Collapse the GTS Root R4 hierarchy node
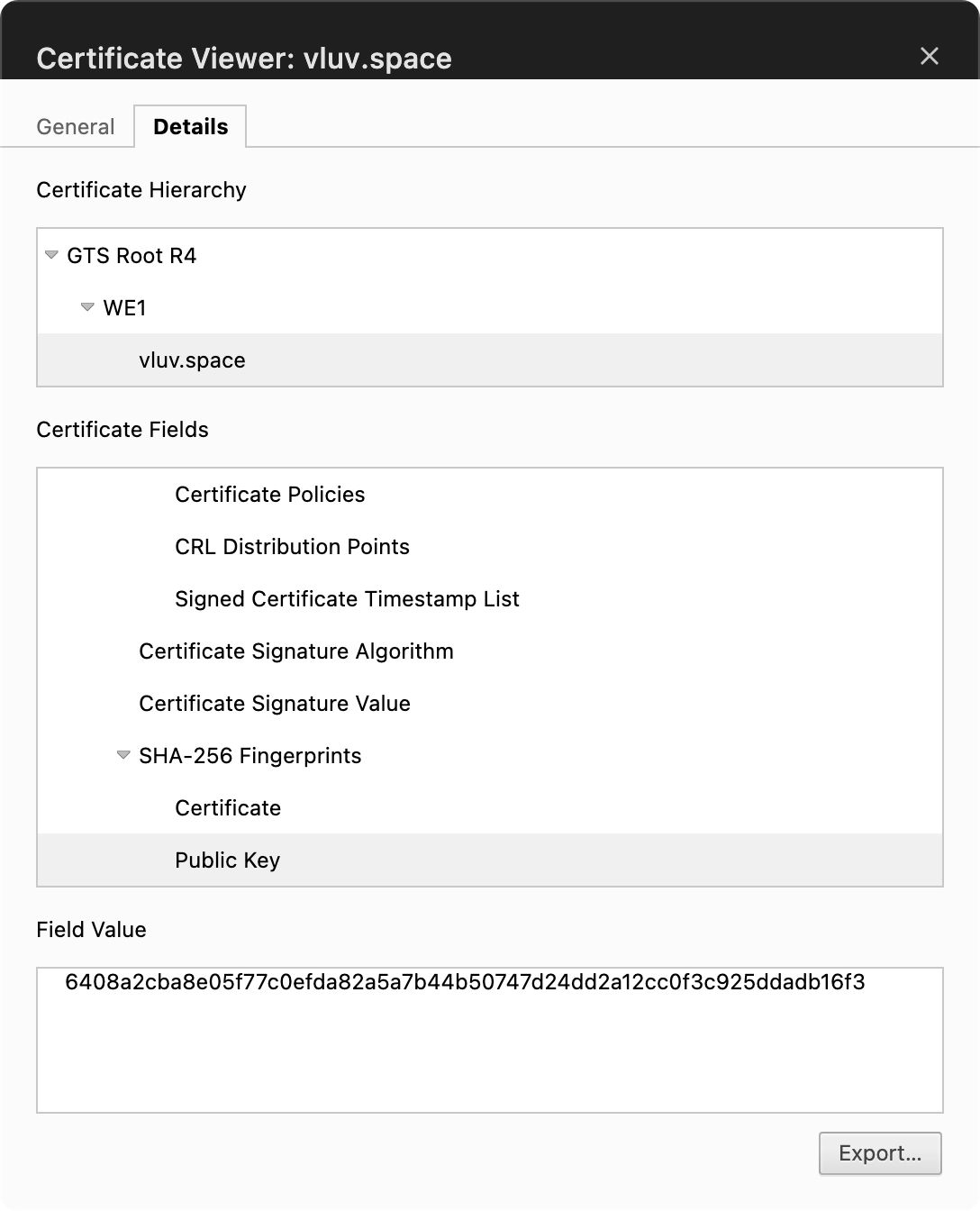 click(51, 255)
